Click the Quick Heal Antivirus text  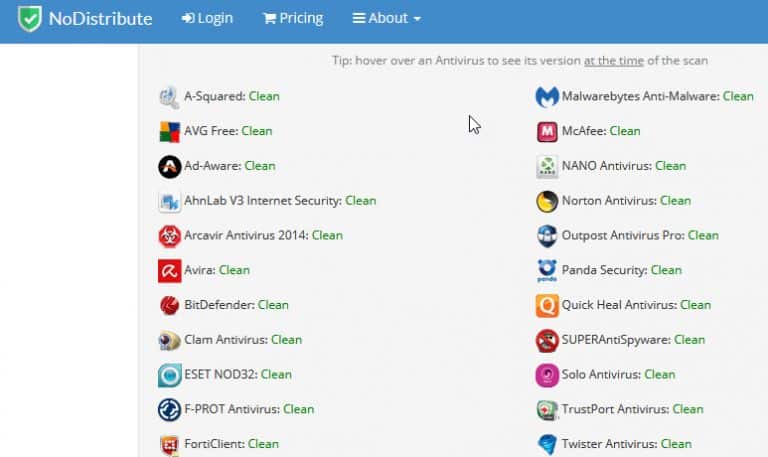(636, 305)
